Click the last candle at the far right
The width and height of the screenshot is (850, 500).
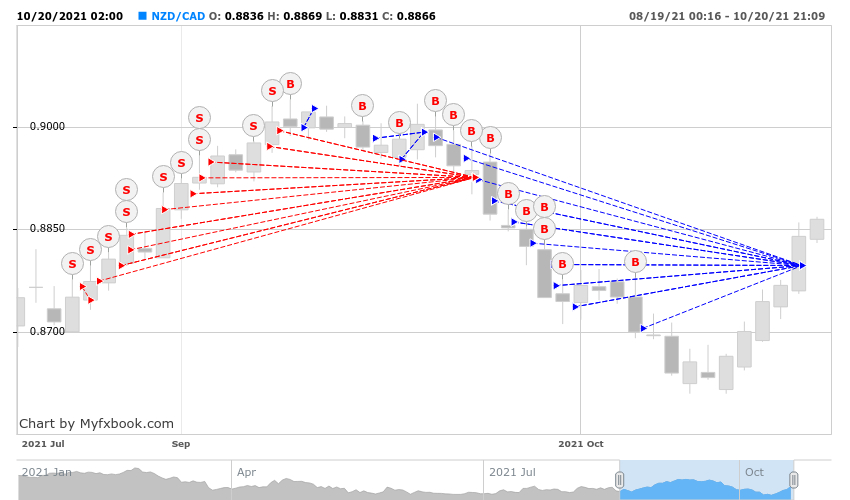click(x=817, y=229)
